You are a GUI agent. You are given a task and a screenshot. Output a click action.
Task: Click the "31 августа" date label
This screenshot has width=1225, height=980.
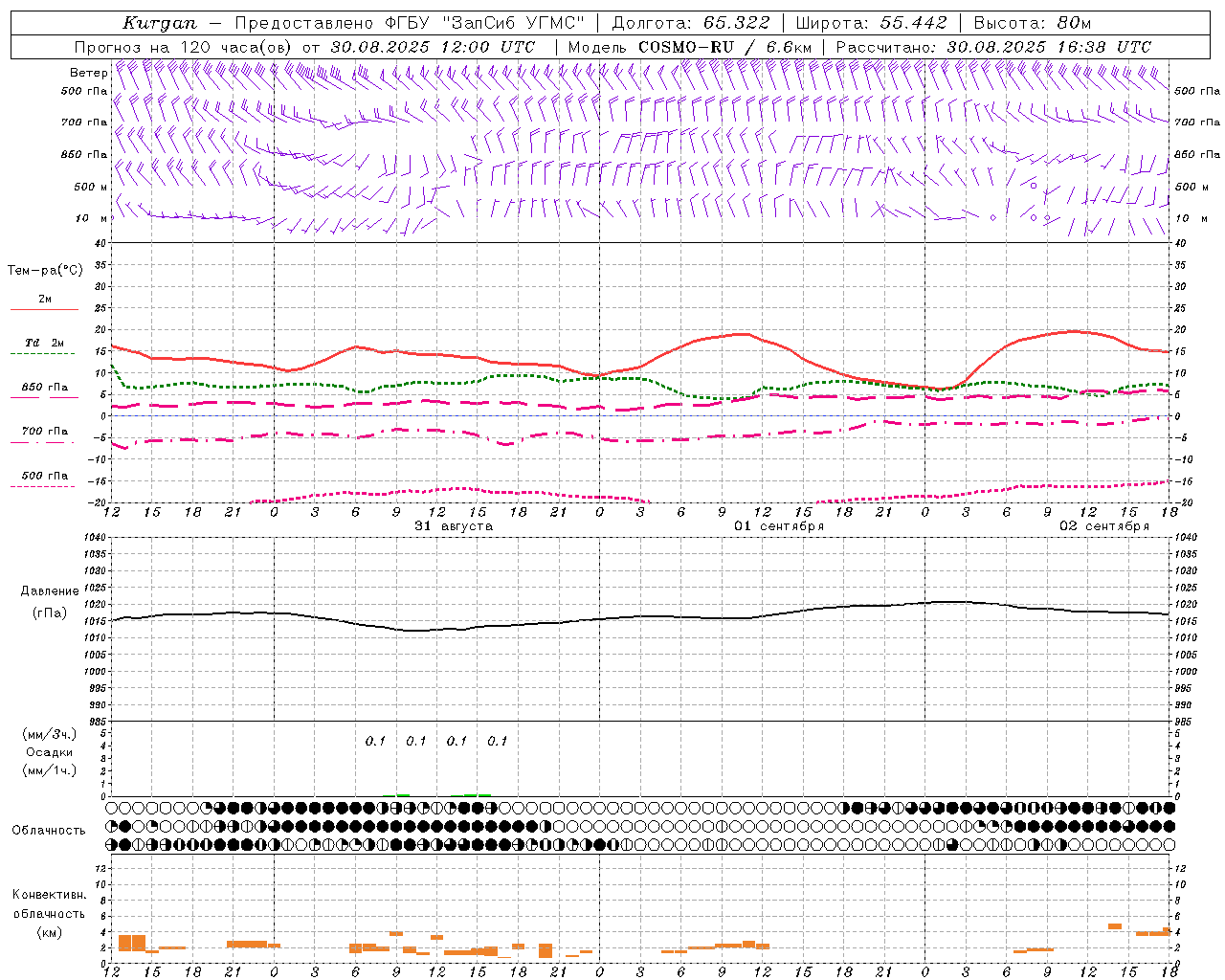pos(454,526)
